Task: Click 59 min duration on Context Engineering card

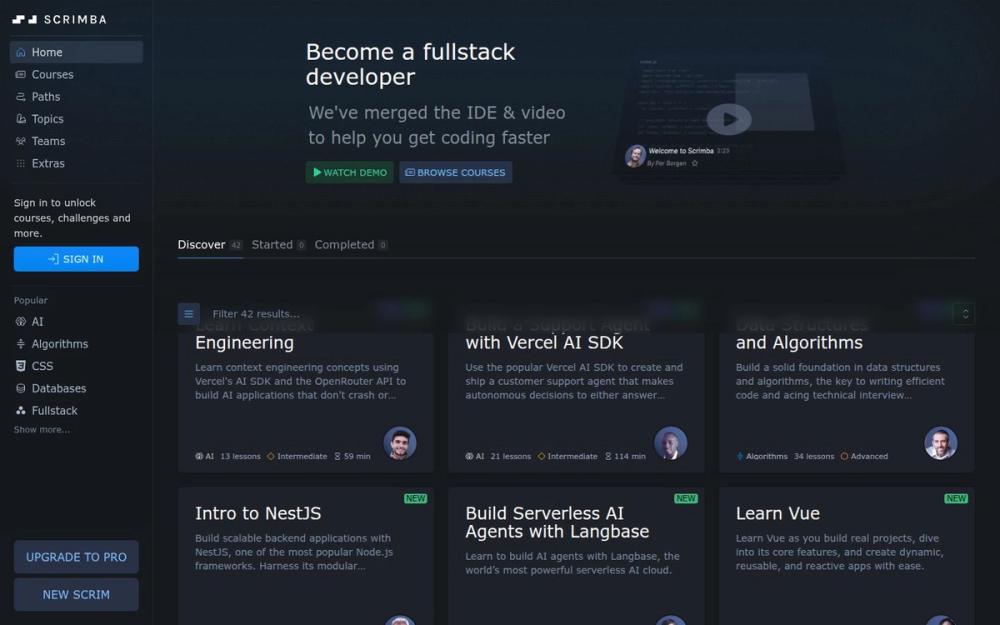Action: click(x=353, y=457)
